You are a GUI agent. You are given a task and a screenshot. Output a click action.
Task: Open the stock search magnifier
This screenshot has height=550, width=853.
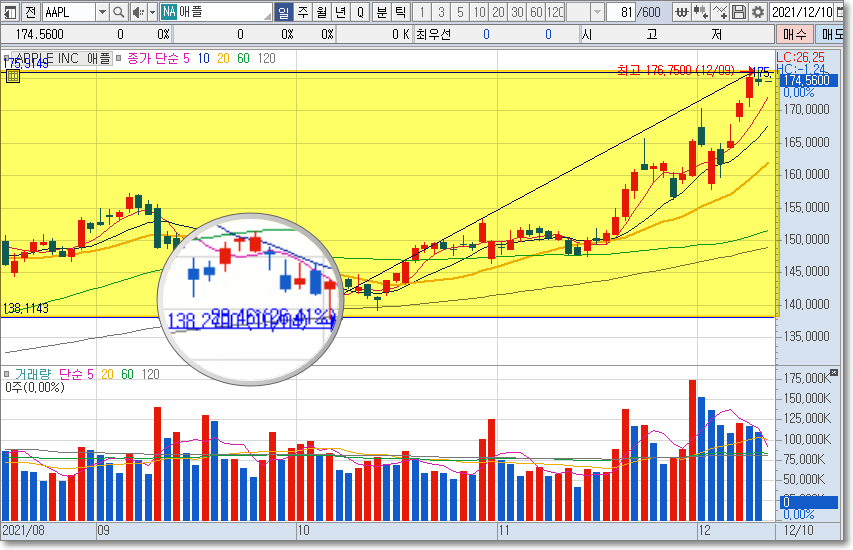click(x=119, y=11)
